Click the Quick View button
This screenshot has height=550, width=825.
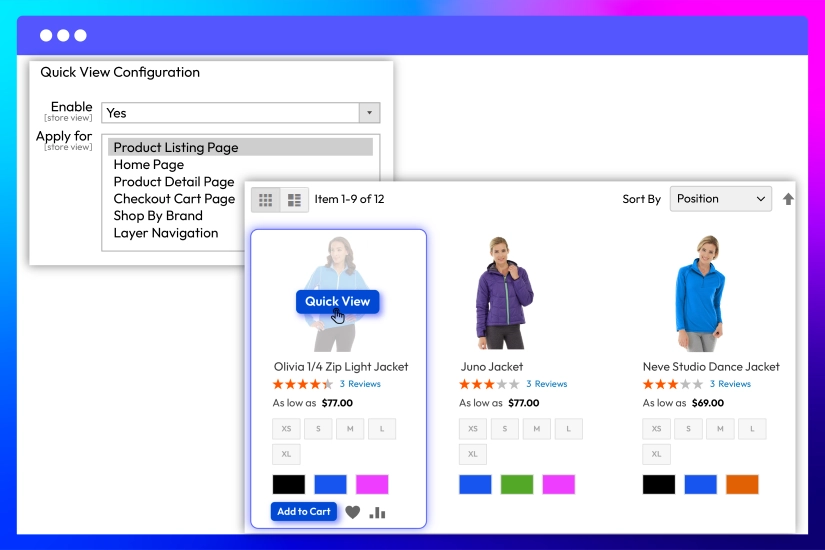(x=337, y=302)
